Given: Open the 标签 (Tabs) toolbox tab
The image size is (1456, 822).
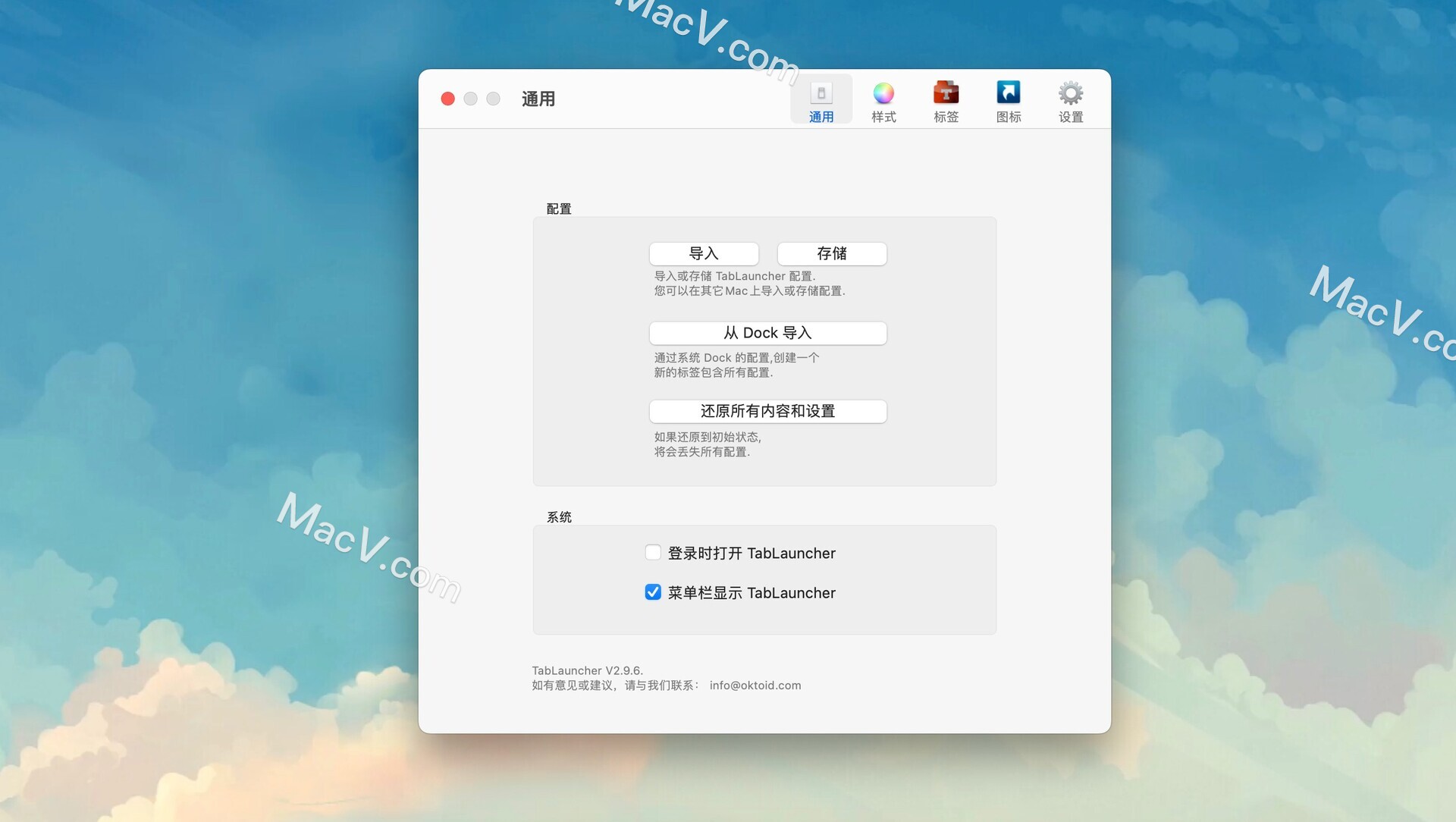Looking at the screenshot, I should [946, 101].
